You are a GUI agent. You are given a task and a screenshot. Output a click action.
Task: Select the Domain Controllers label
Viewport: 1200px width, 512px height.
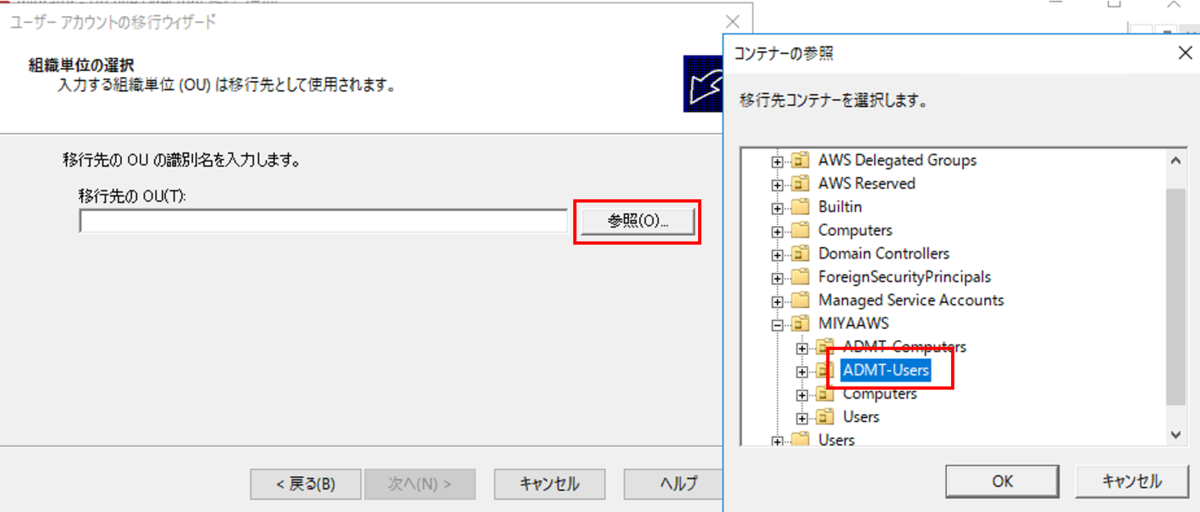884,254
